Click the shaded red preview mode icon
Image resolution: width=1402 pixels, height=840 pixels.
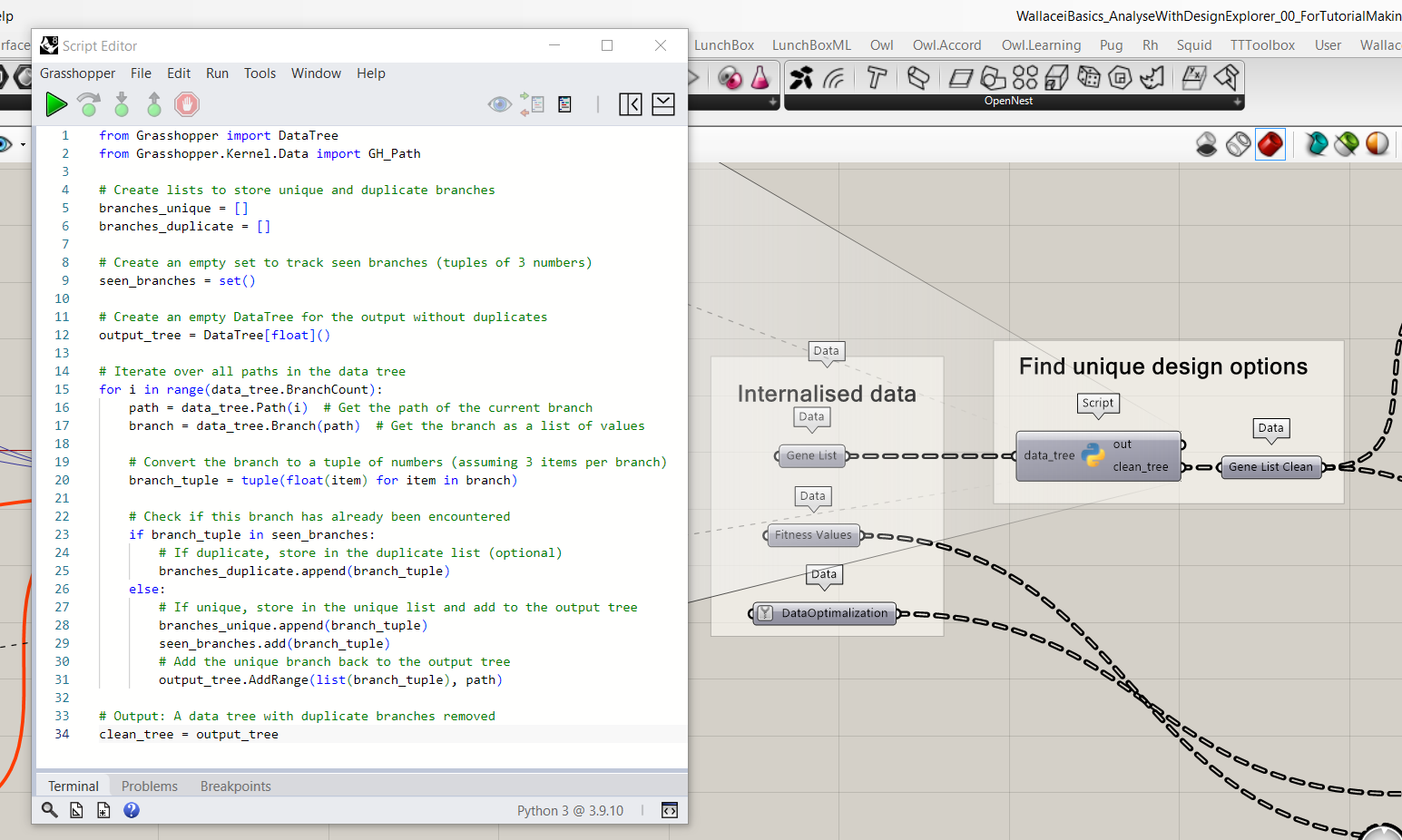click(x=1270, y=143)
